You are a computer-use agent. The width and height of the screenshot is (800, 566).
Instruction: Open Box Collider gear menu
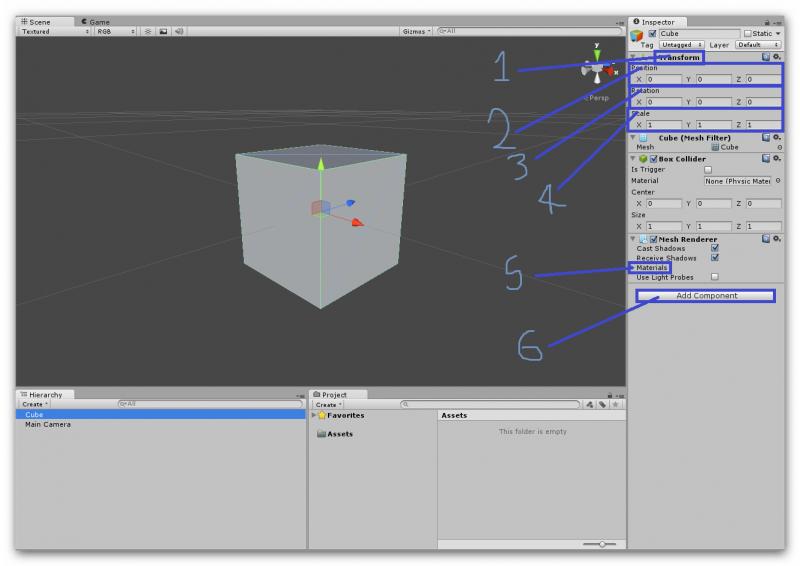(x=777, y=159)
